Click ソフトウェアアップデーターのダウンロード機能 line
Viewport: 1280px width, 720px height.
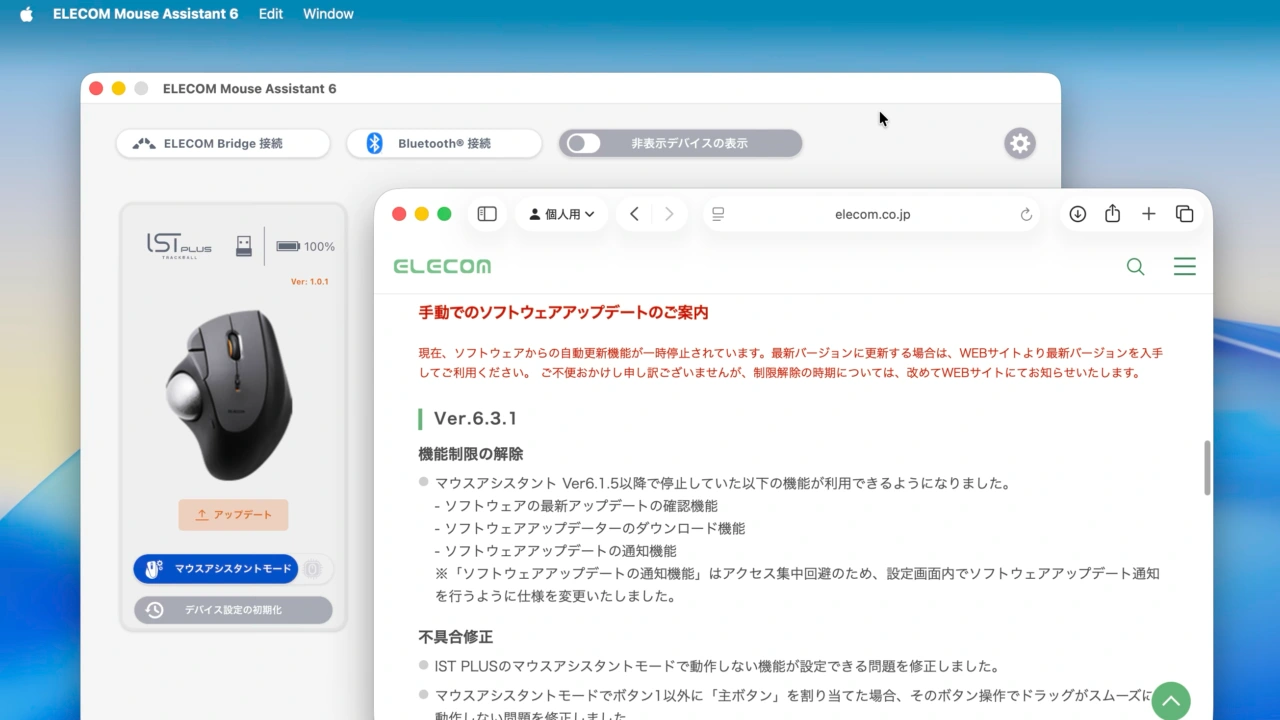[x=589, y=528]
